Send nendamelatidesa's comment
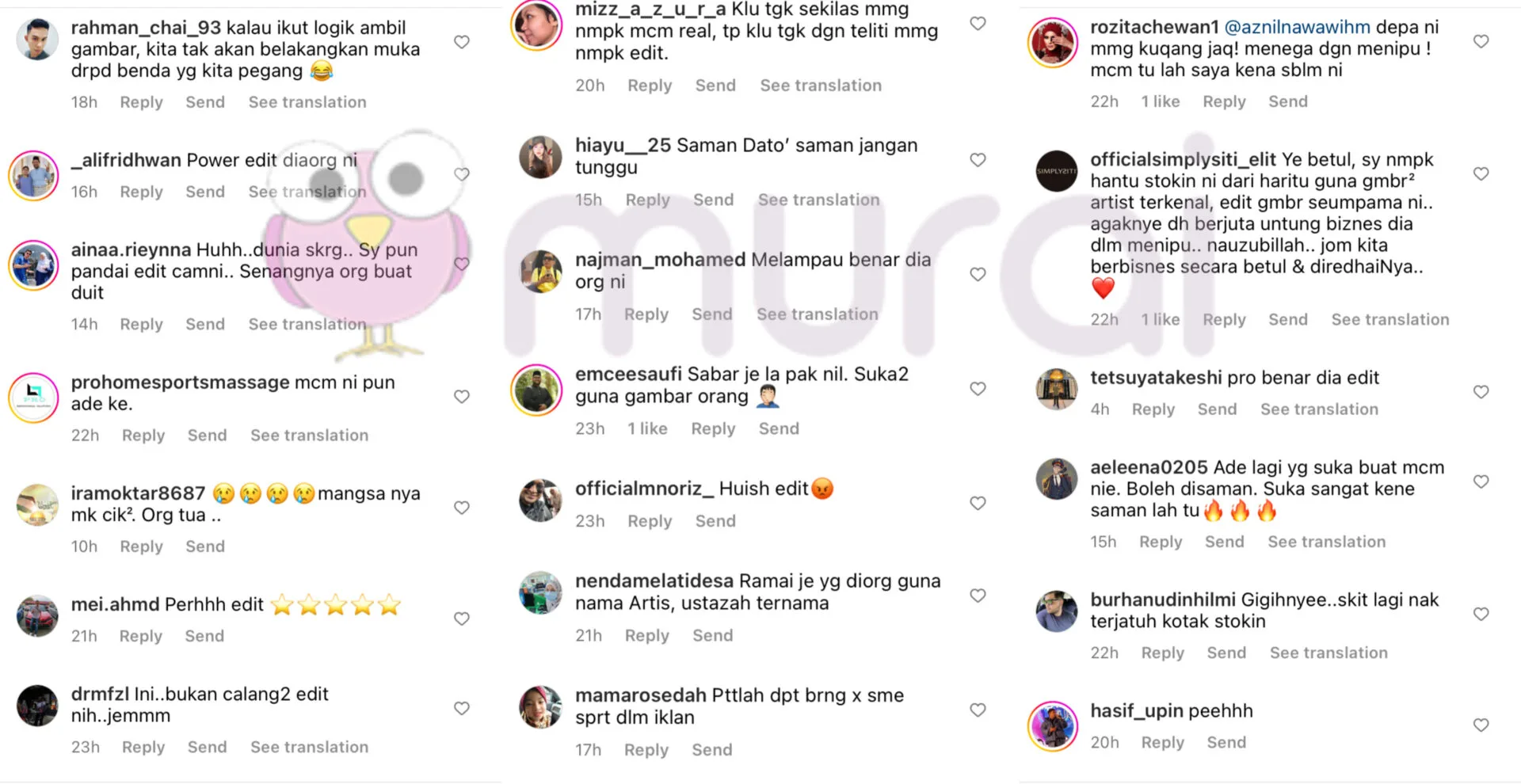This screenshot has width=1521, height=784. tap(713, 635)
